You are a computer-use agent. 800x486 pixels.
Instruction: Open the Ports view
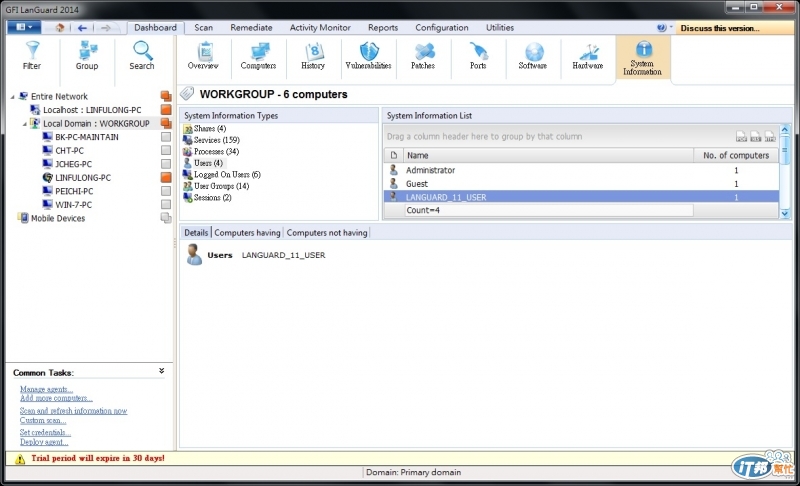click(x=478, y=56)
